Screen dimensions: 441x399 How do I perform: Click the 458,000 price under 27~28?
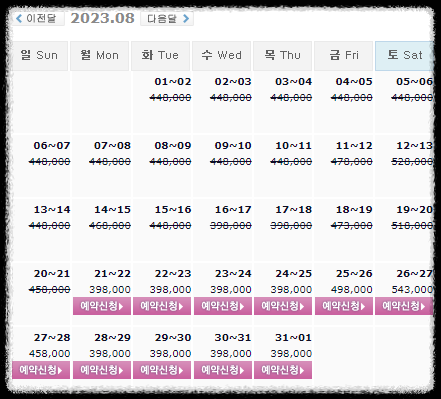tap(49, 353)
